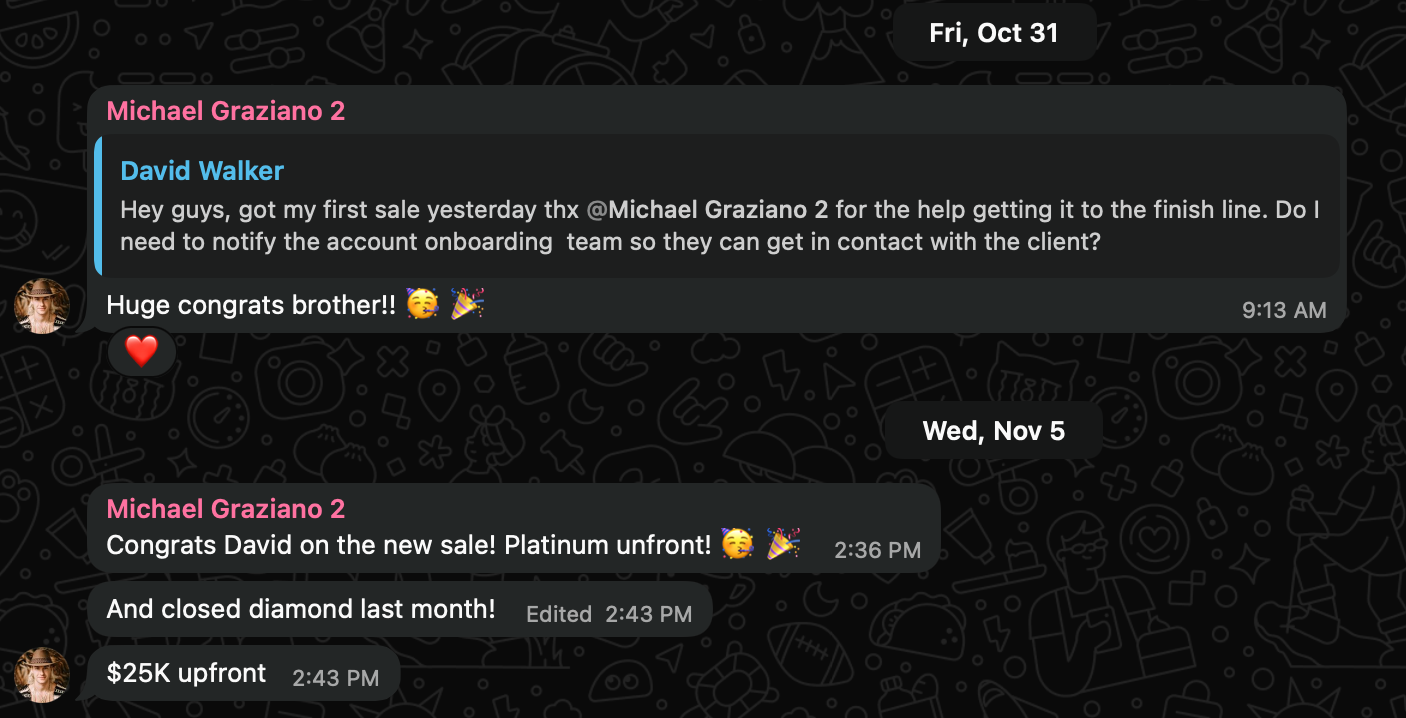Click the "Fri, Oct 31" date pill
Viewport: 1406px width, 718px height.
tap(993, 33)
